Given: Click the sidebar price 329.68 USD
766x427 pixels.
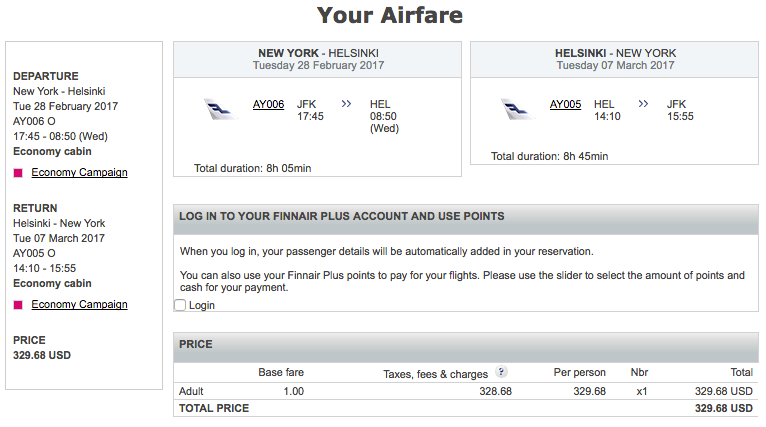Looking at the screenshot, I should (42, 355).
